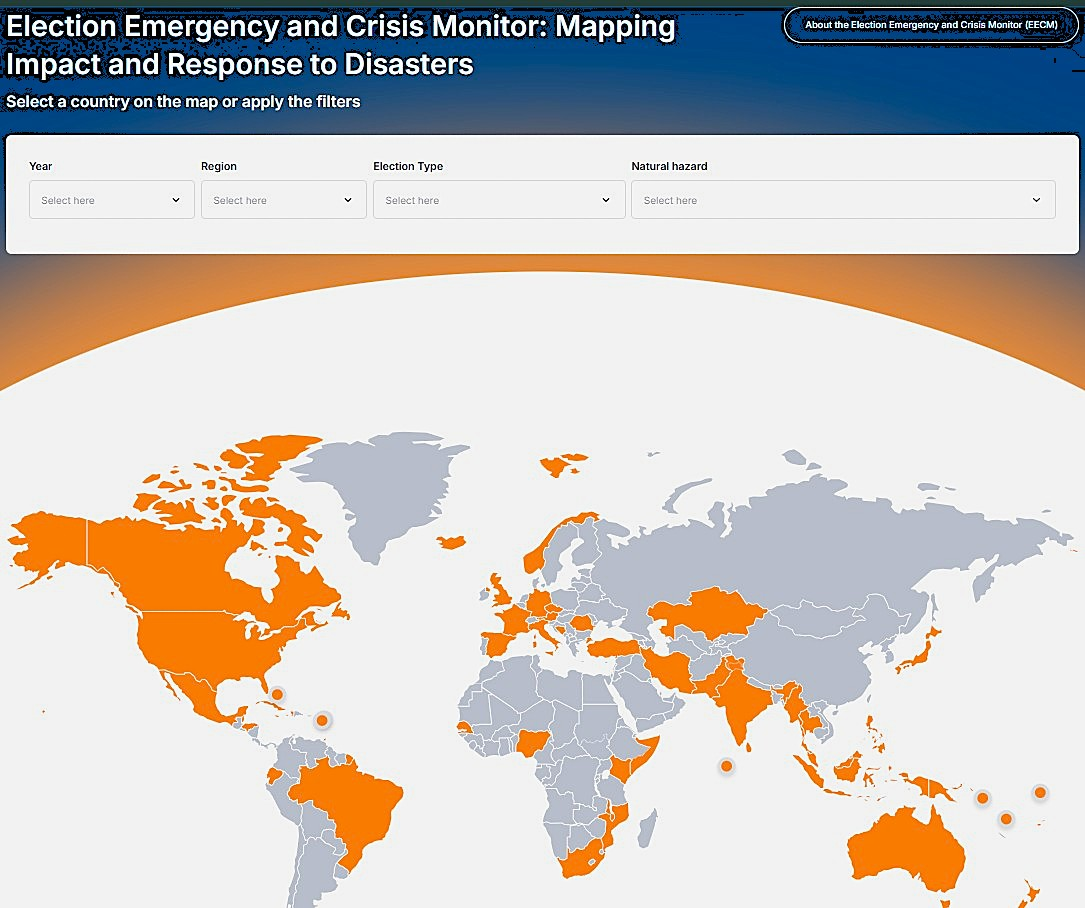Screen dimensions: 1085x908
Task: Open the Year filter dropdown
Action: coord(111,200)
